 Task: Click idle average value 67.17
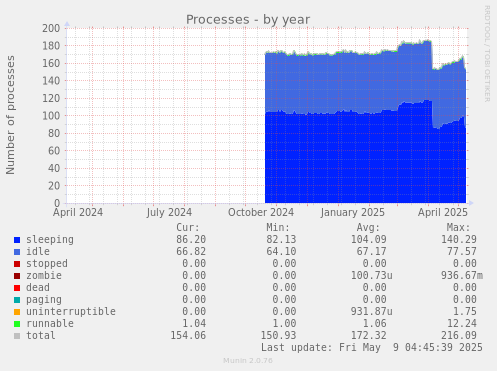point(371,252)
